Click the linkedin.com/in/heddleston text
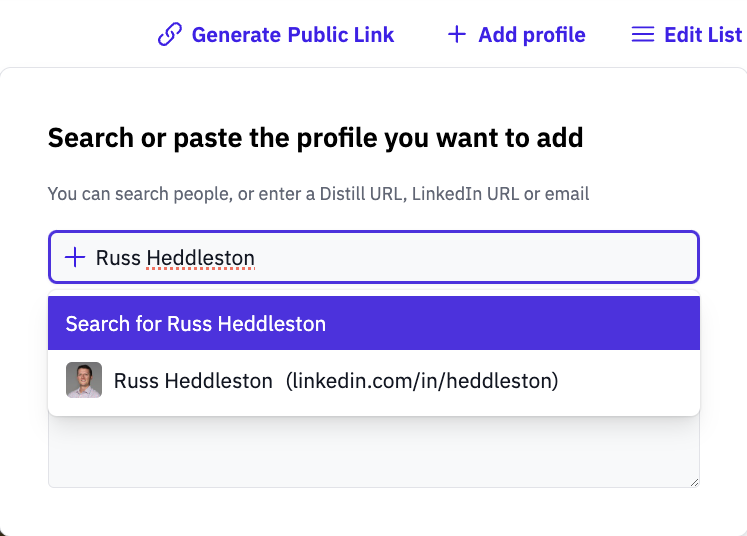 point(422,381)
